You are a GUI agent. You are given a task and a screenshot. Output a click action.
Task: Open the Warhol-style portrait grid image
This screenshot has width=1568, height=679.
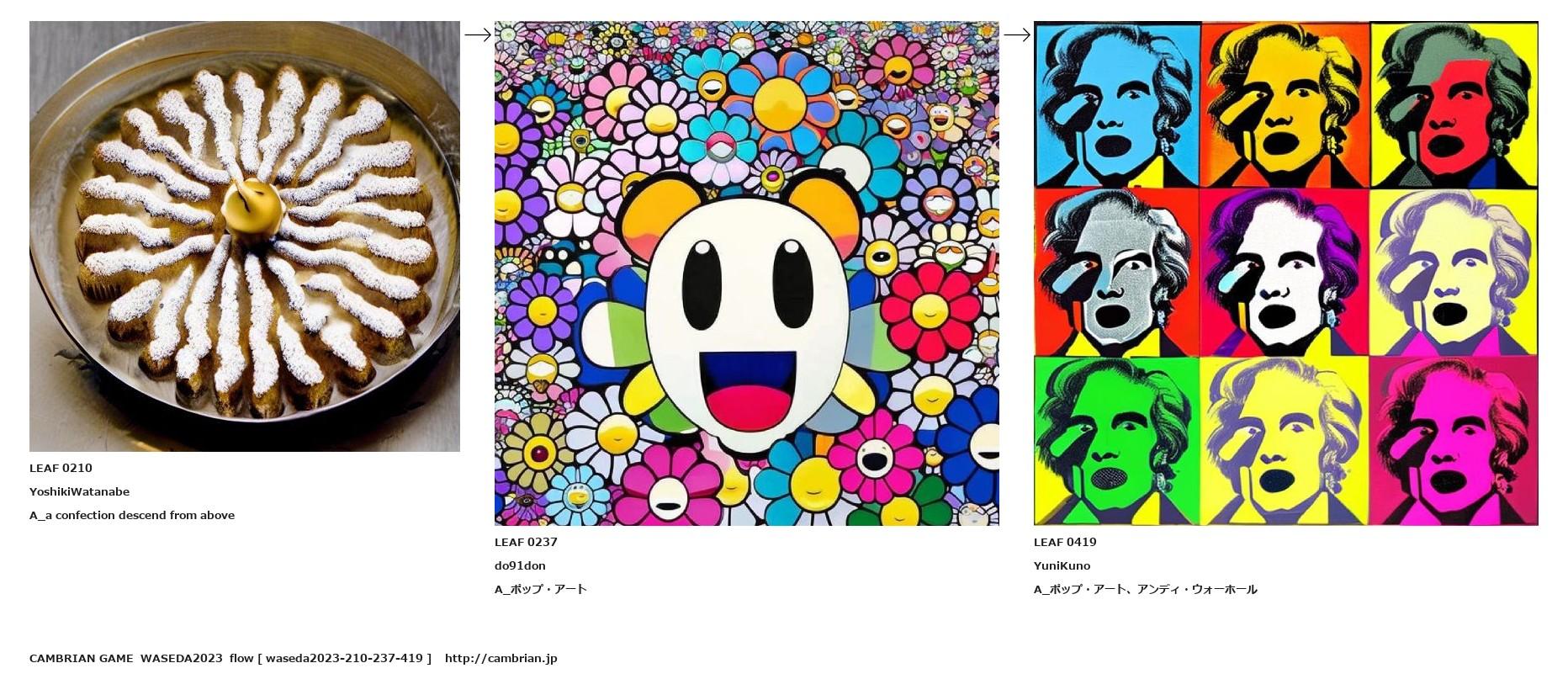click(x=1286, y=273)
